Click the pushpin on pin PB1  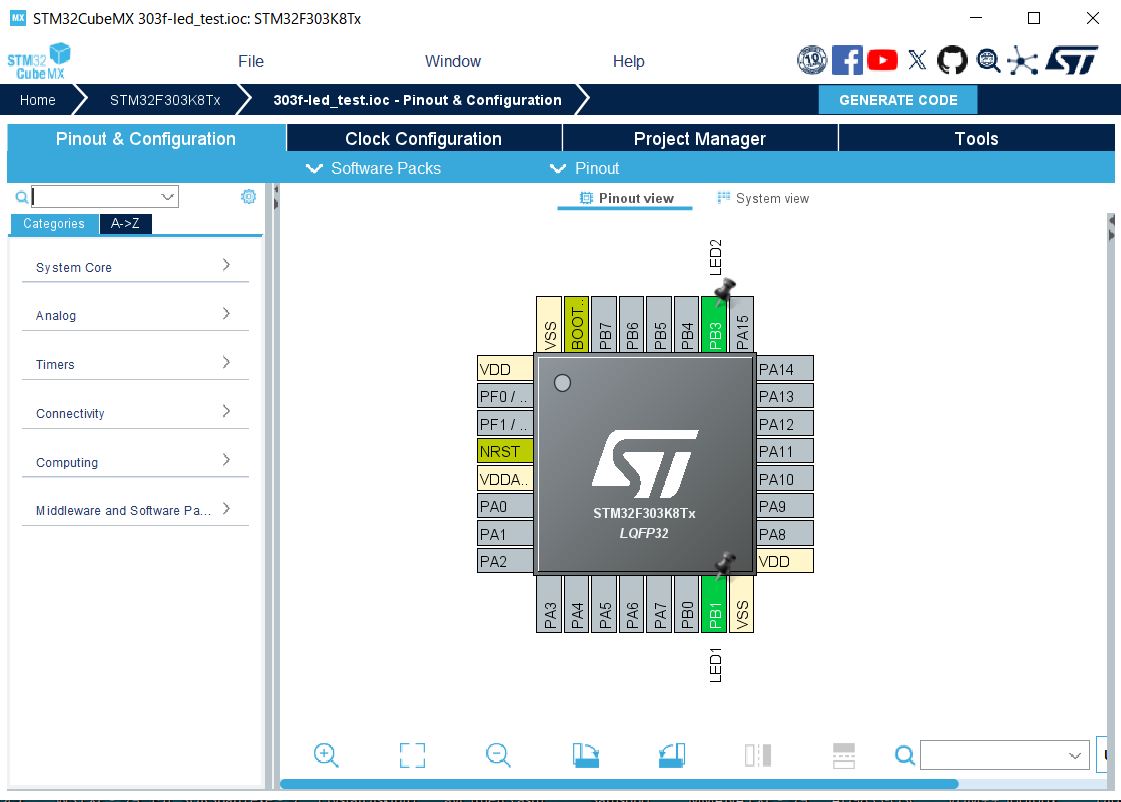(725, 563)
